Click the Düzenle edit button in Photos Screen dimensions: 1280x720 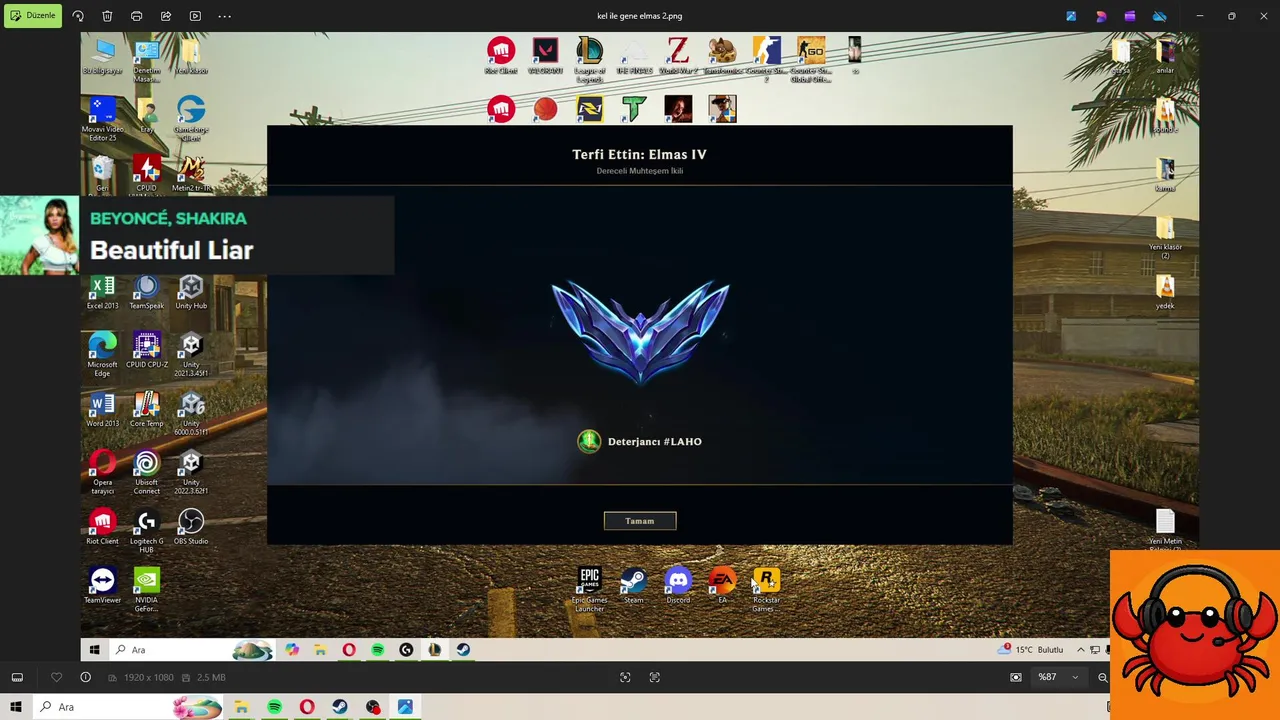pyautogui.click(x=33, y=16)
